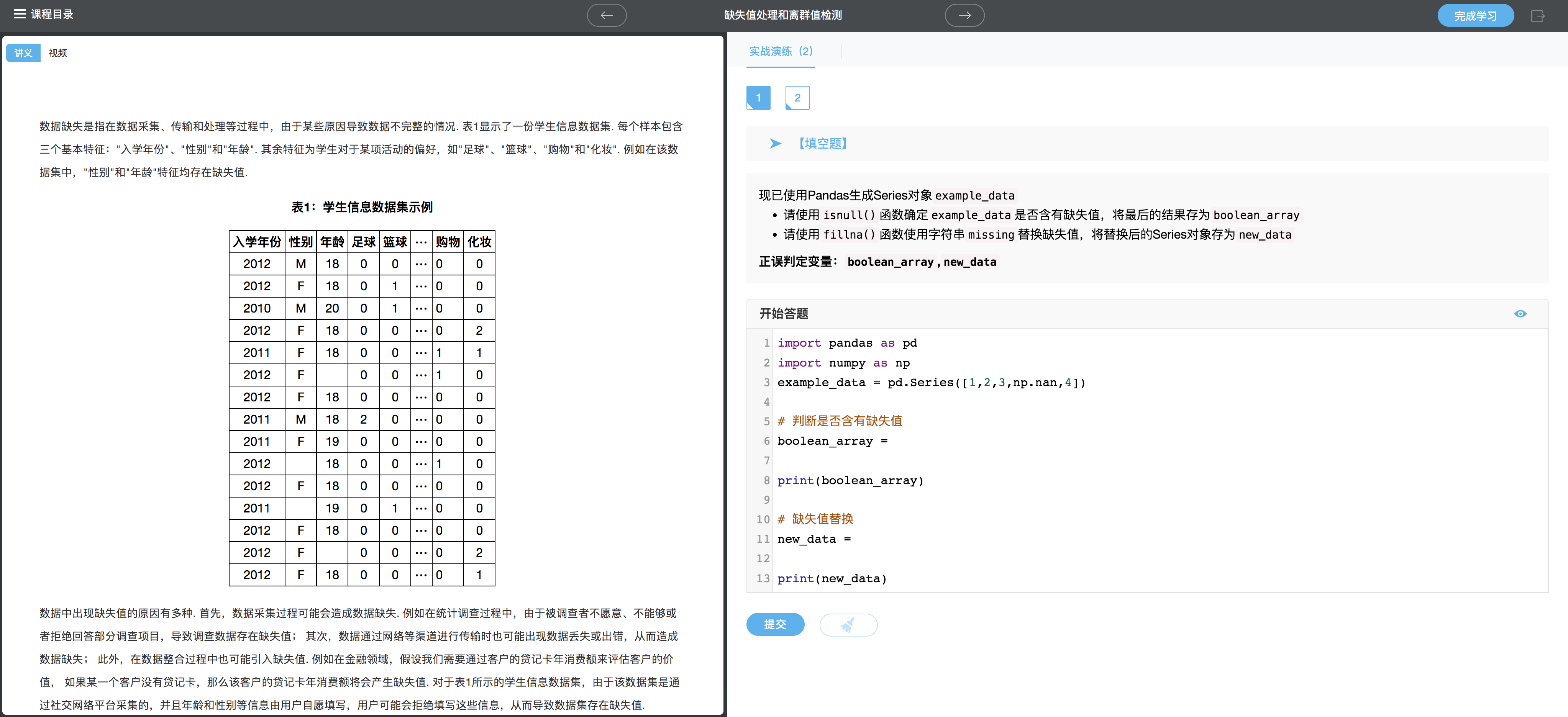Select exercise number 1
This screenshot has width=1568, height=717.
[758, 98]
